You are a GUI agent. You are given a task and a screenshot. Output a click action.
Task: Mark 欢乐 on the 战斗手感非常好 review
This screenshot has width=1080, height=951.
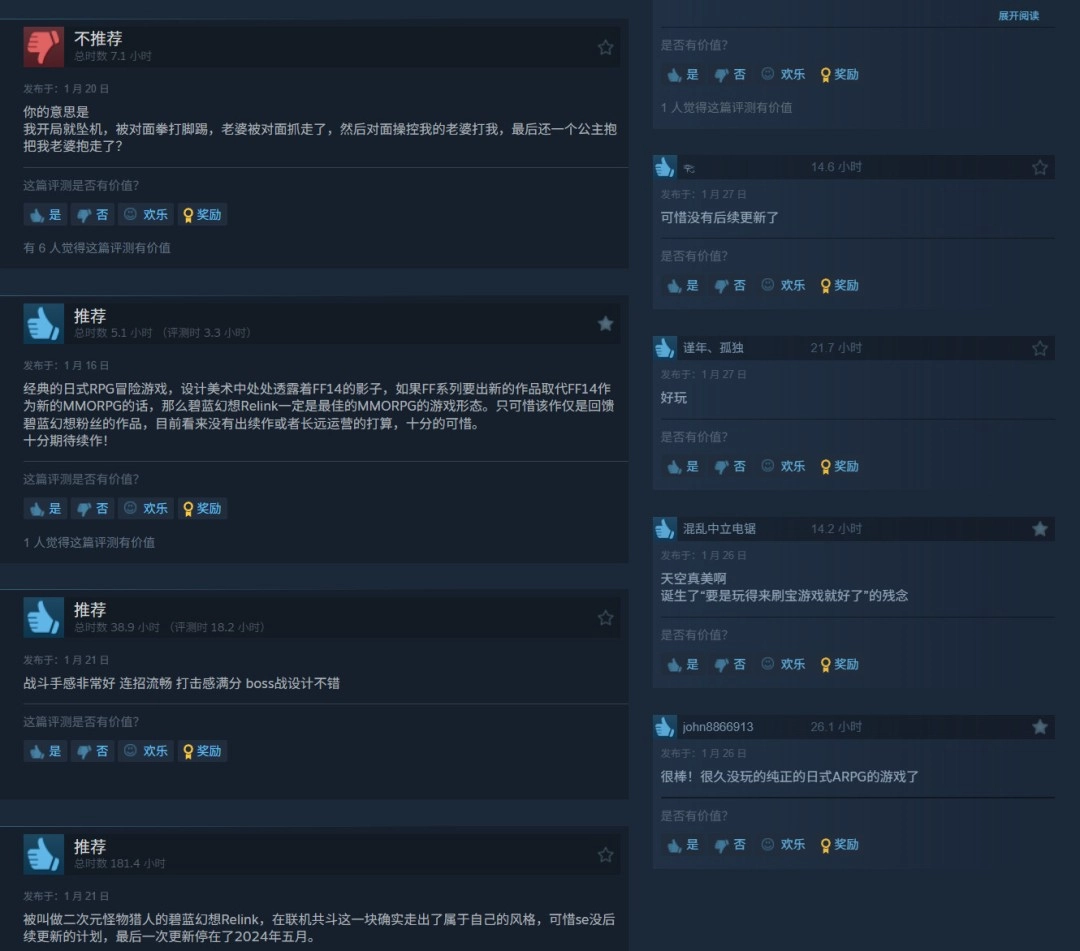coord(145,751)
